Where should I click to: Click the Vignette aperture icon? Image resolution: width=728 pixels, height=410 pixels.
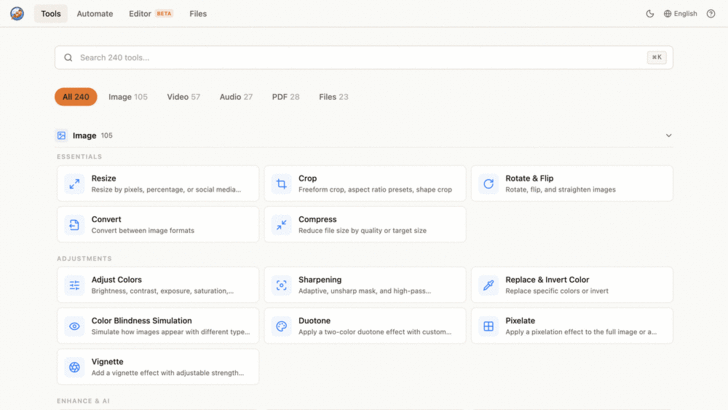point(74,367)
